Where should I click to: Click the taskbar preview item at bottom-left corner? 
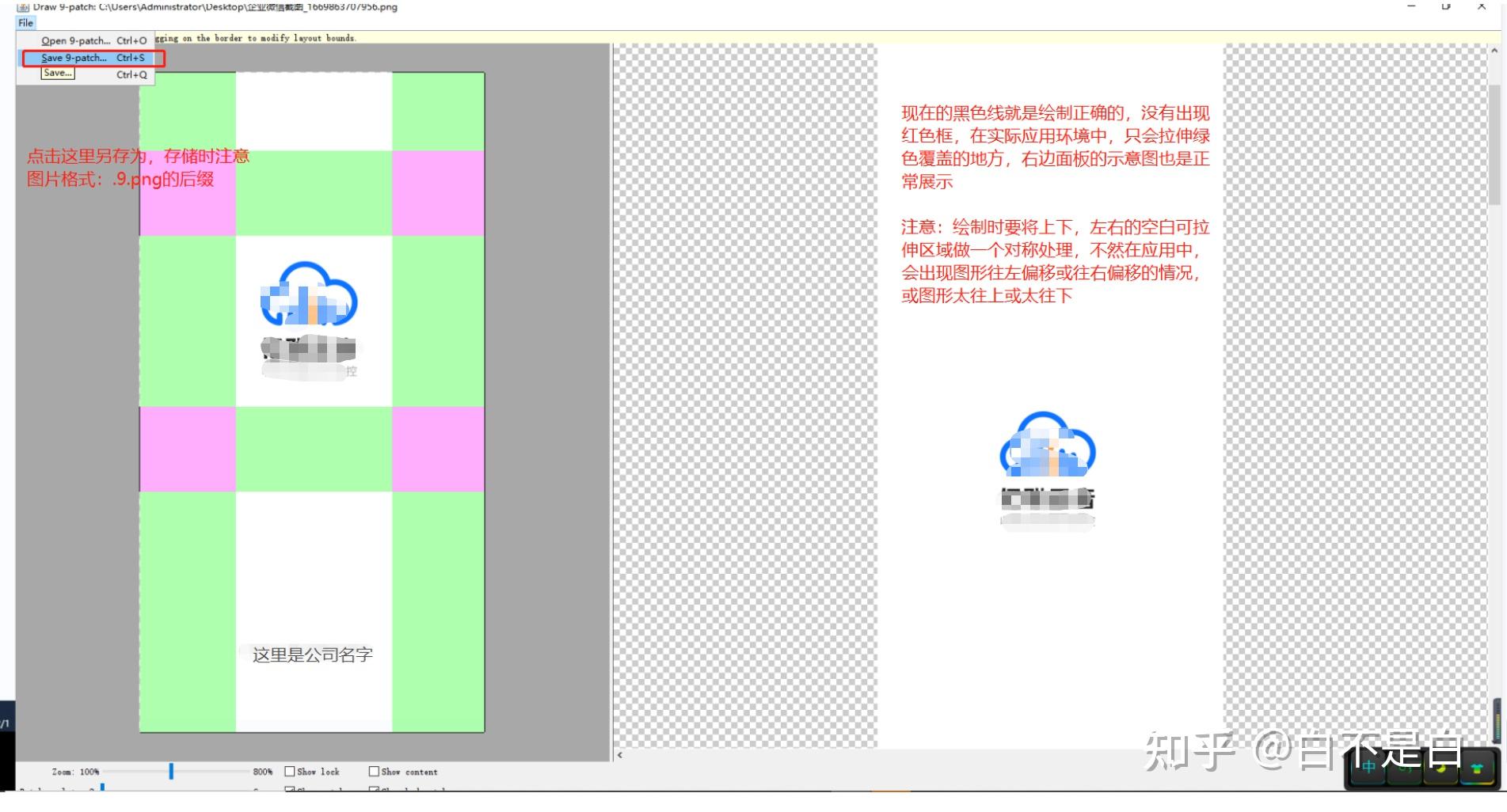coord(5,723)
